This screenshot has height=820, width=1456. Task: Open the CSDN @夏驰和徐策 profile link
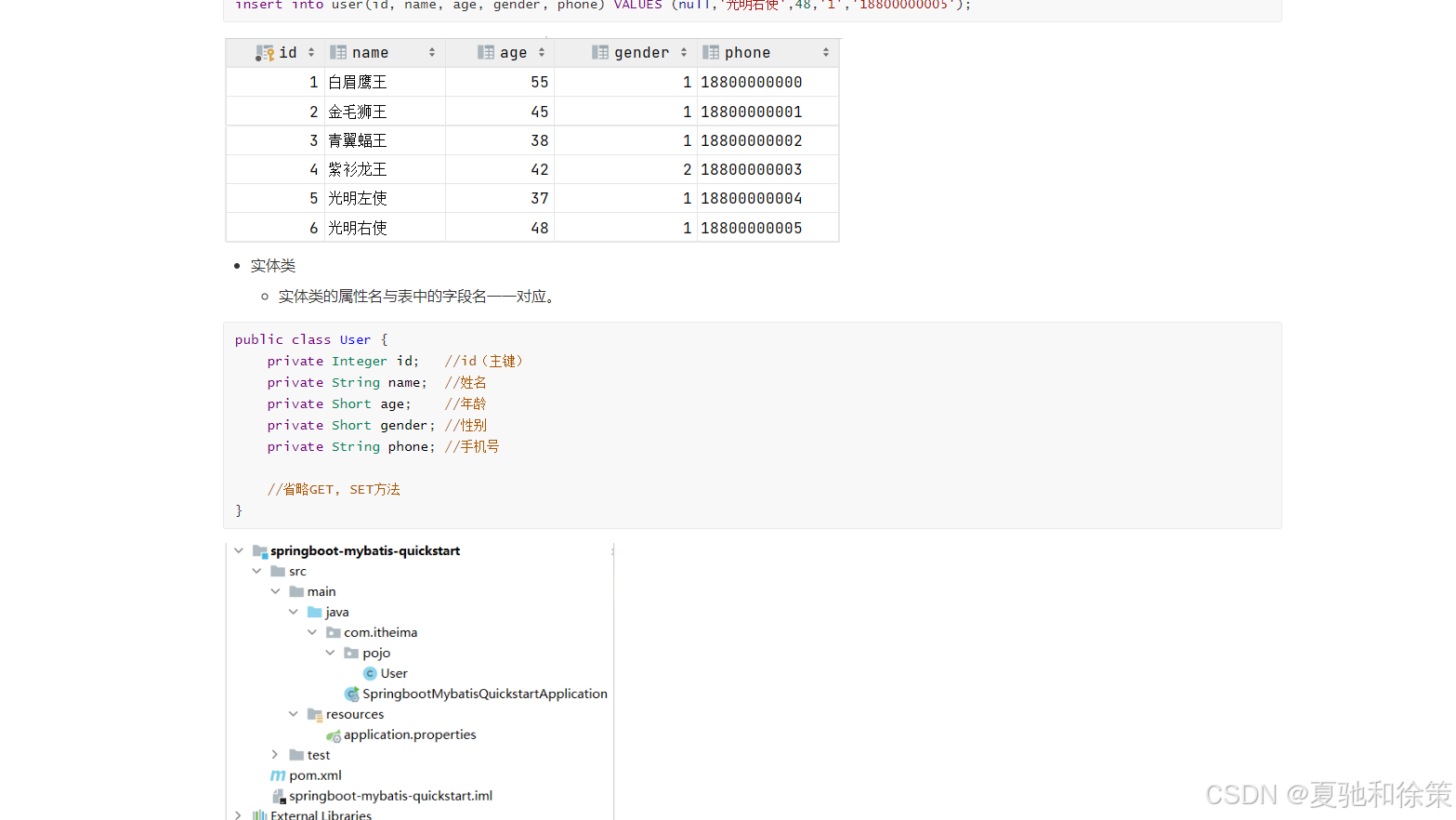pyautogui.click(x=1329, y=795)
